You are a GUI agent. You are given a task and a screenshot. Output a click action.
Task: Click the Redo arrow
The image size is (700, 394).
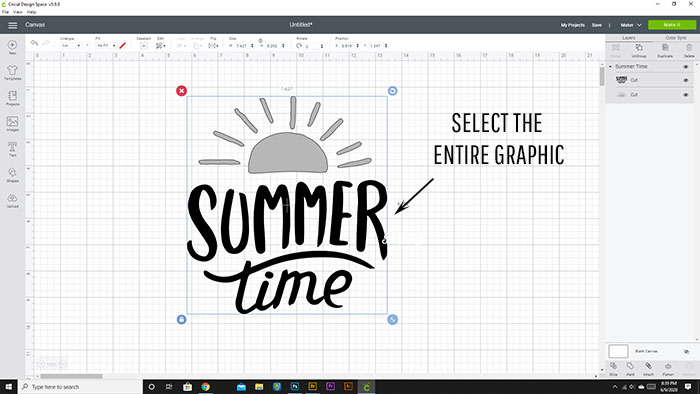46,43
